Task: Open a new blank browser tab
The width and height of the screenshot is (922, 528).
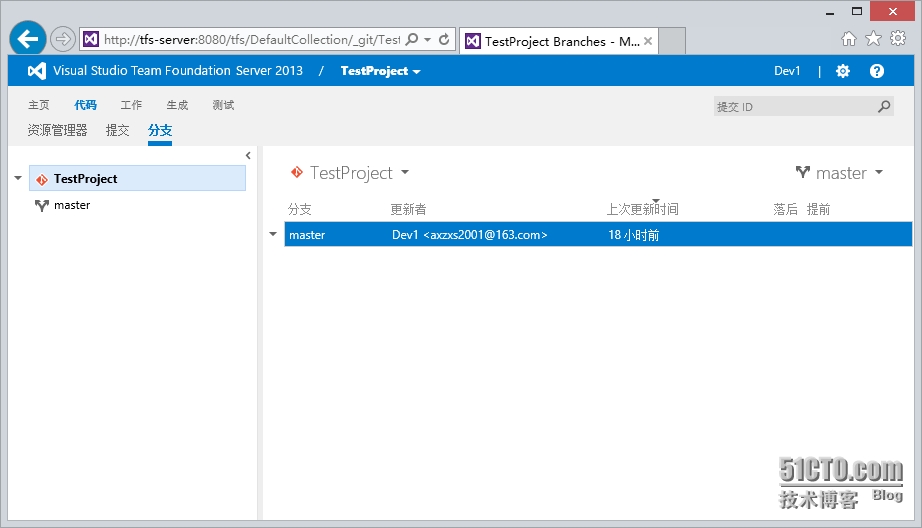Action: (672, 41)
